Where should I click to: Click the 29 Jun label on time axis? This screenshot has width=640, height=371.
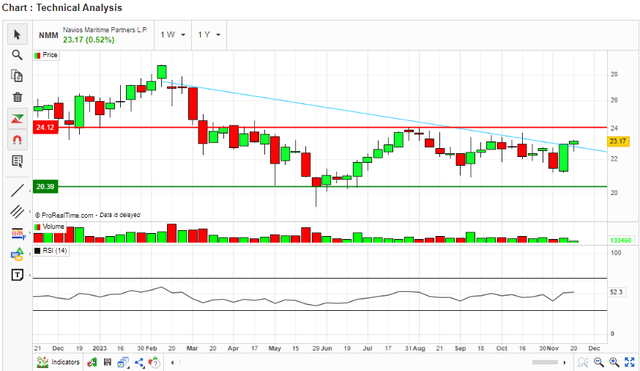(322, 349)
